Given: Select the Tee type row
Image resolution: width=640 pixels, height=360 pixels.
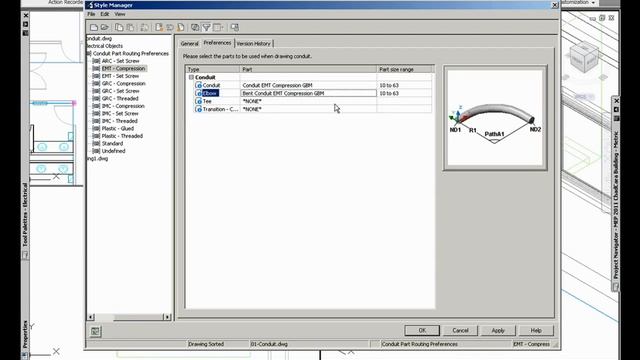Looking at the screenshot, I should tap(207, 101).
